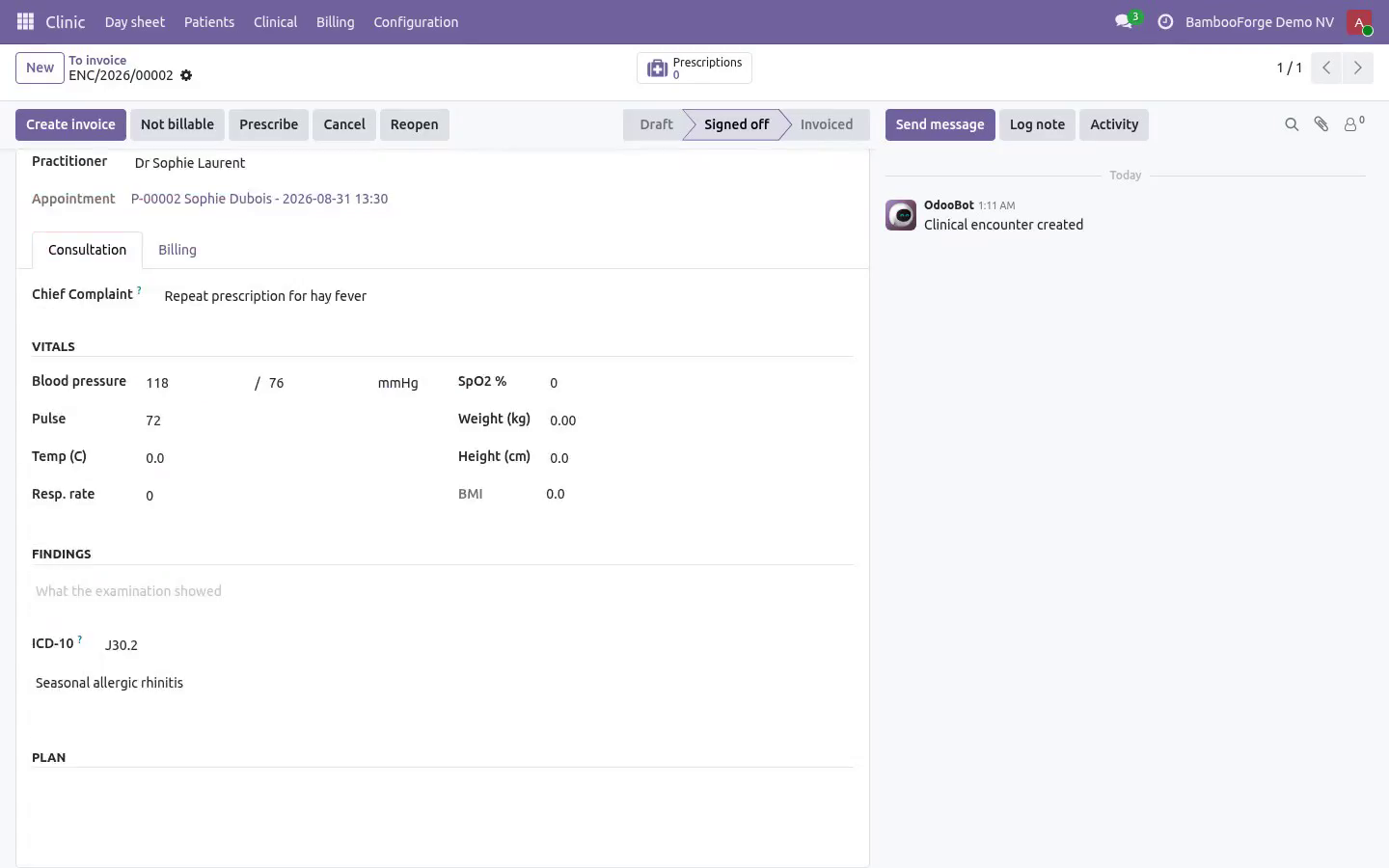Open the apps grid menu icon

pos(26,21)
